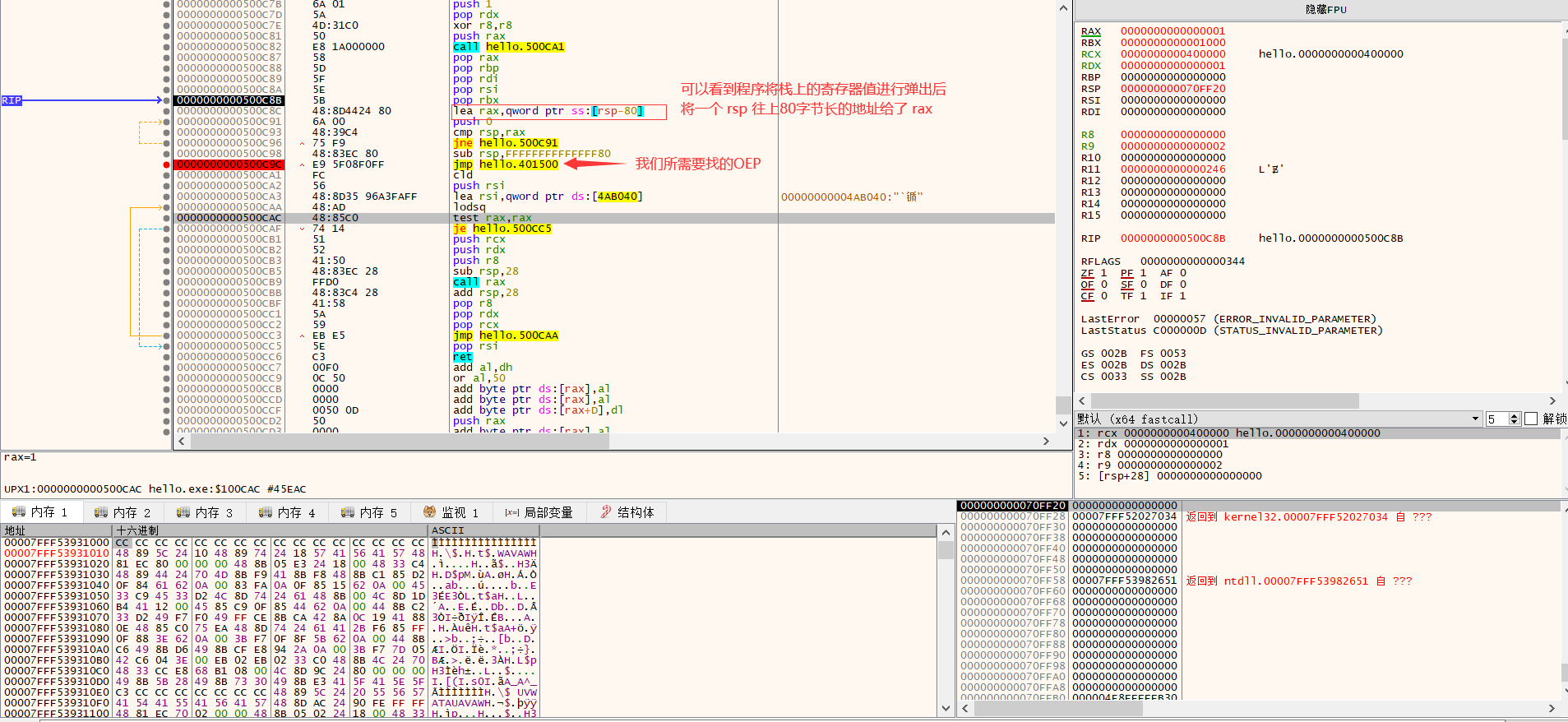The image size is (1568, 722).
Task: Click the disassembly horizontal scrollbar thumb
Action: tap(400, 442)
